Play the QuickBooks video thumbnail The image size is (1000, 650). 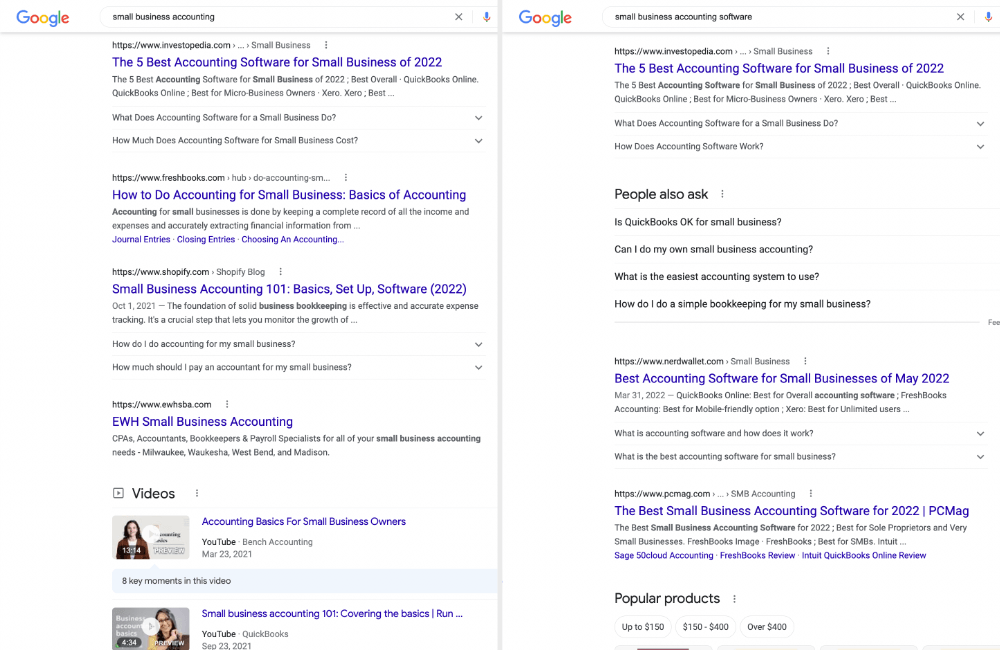point(151,628)
